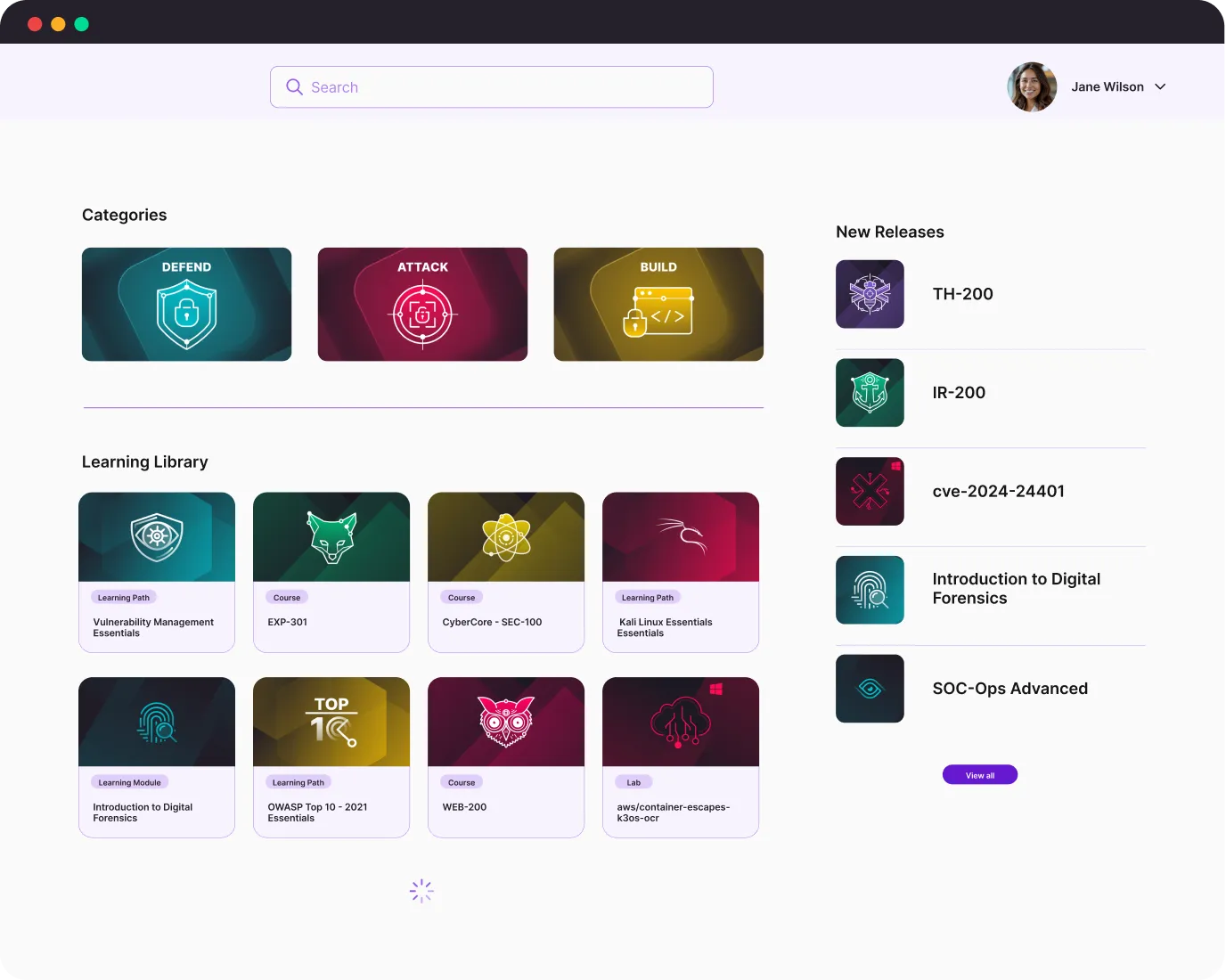This screenshot has width=1226, height=980.
Task: Open the SOC-Ops Advanced release title
Action: (1009, 689)
